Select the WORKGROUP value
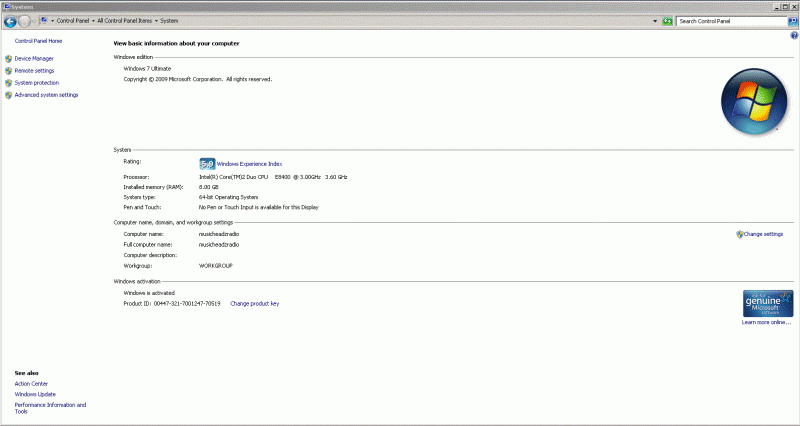Image resolution: width=800 pixels, height=426 pixels. click(x=215, y=266)
